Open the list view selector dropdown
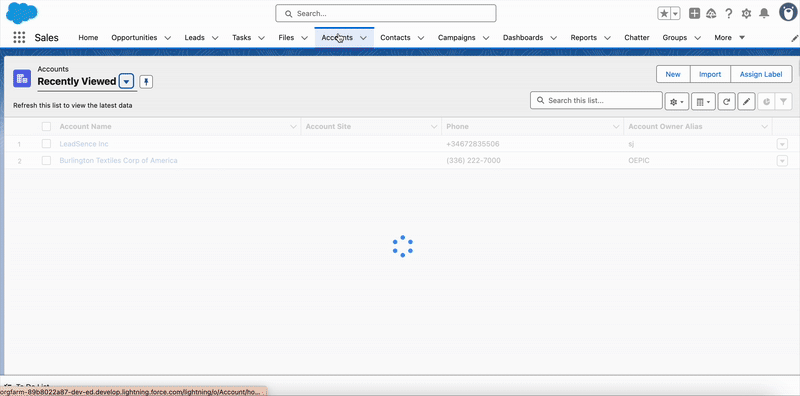The width and height of the screenshot is (800, 396). (127, 82)
